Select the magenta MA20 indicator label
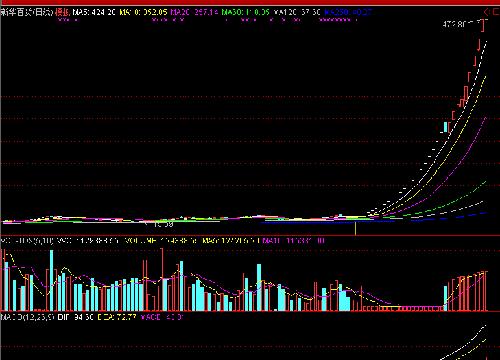This screenshot has width=500, height=360. coord(194,12)
